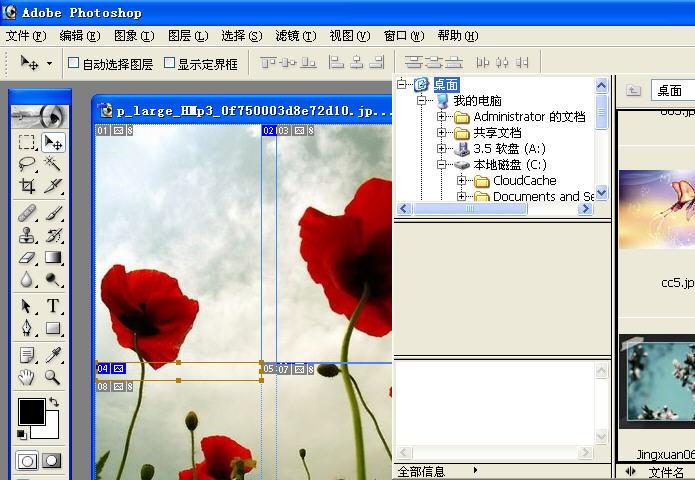Select the Zoom tool
This screenshot has width=695, height=480.
pyautogui.click(x=53, y=377)
